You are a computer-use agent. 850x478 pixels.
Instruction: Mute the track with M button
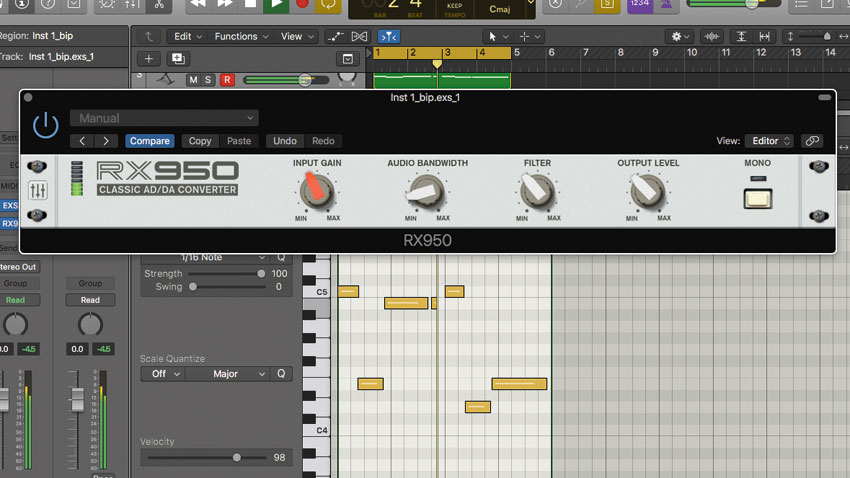(193, 80)
